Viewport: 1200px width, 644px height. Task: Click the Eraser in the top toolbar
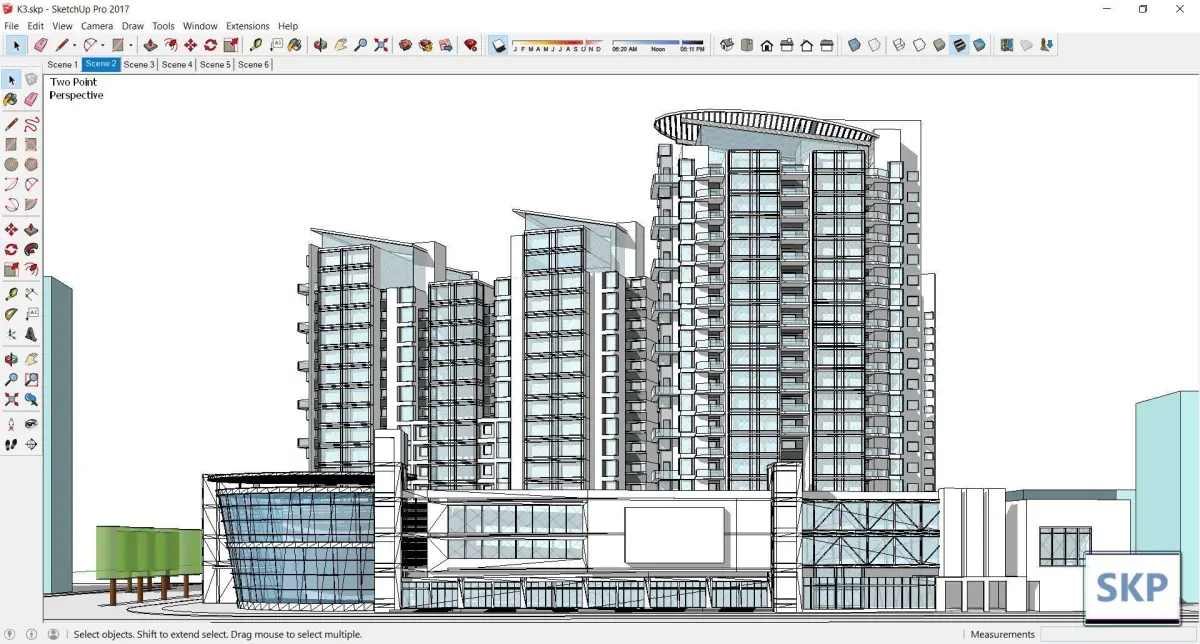[41, 45]
